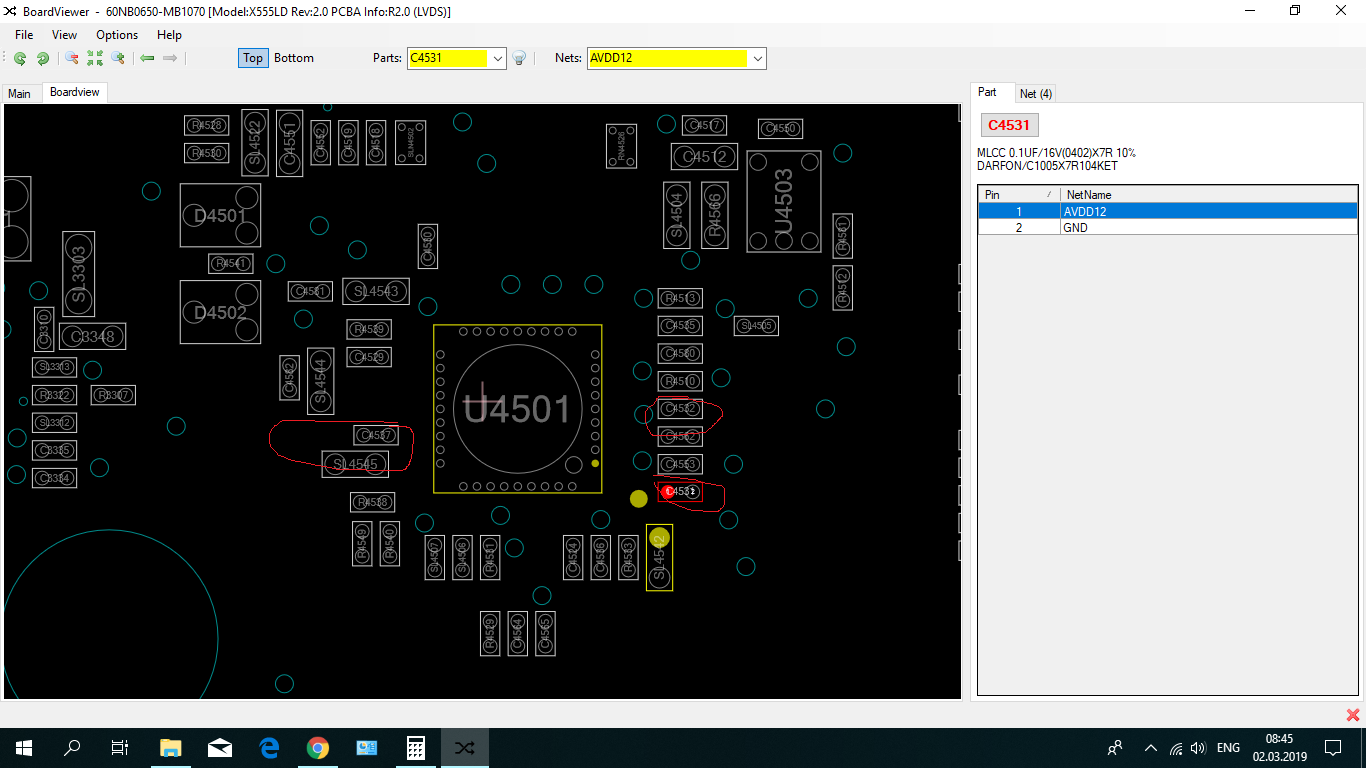
Task: Click the BoardViewer taskbar icon
Action: click(x=465, y=747)
